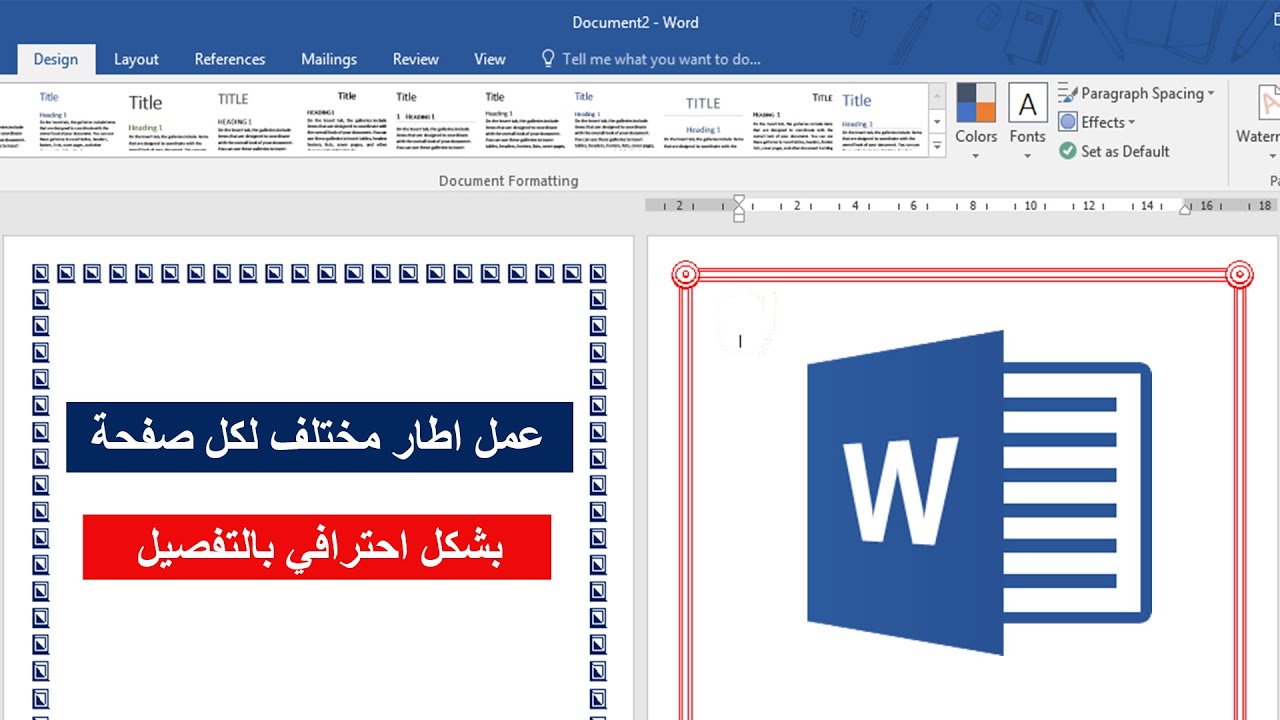Viewport: 1280px width, 720px height.
Task: Open the Review ribbon tab
Action: pyautogui.click(x=416, y=59)
